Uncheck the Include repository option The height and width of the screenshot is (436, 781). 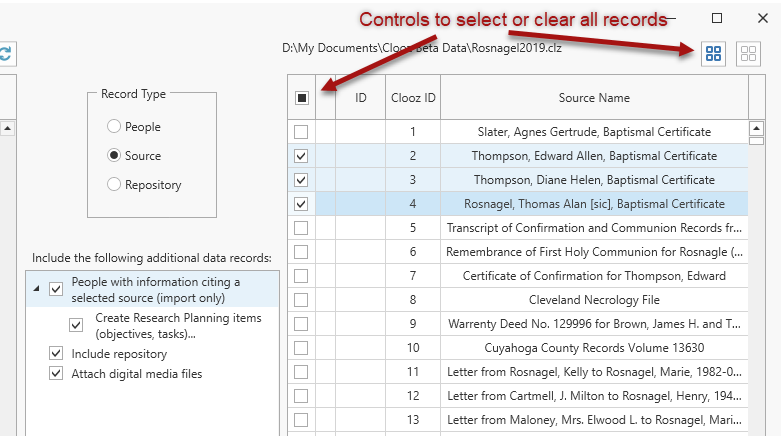(x=56, y=354)
